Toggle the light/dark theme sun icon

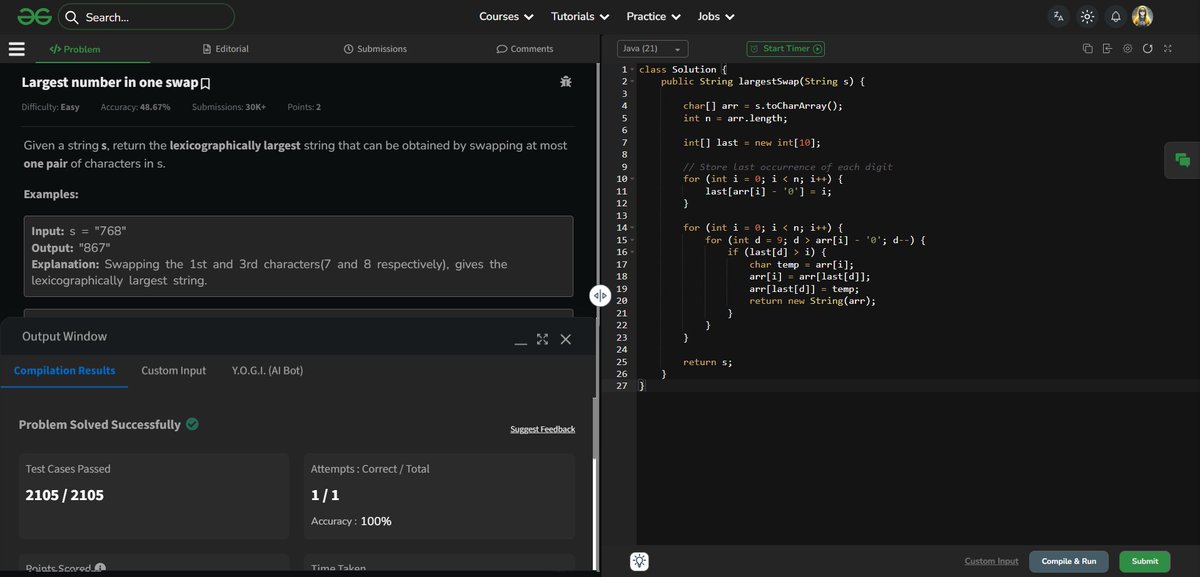(1087, 16)
